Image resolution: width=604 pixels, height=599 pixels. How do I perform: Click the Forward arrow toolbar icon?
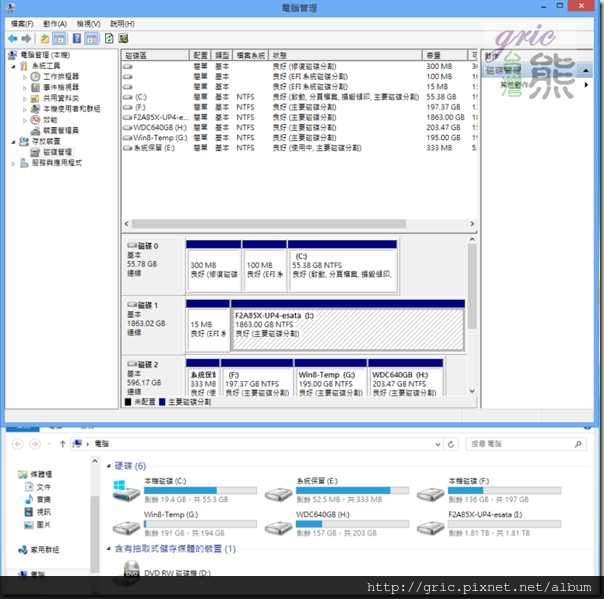[x=26, y=39]
